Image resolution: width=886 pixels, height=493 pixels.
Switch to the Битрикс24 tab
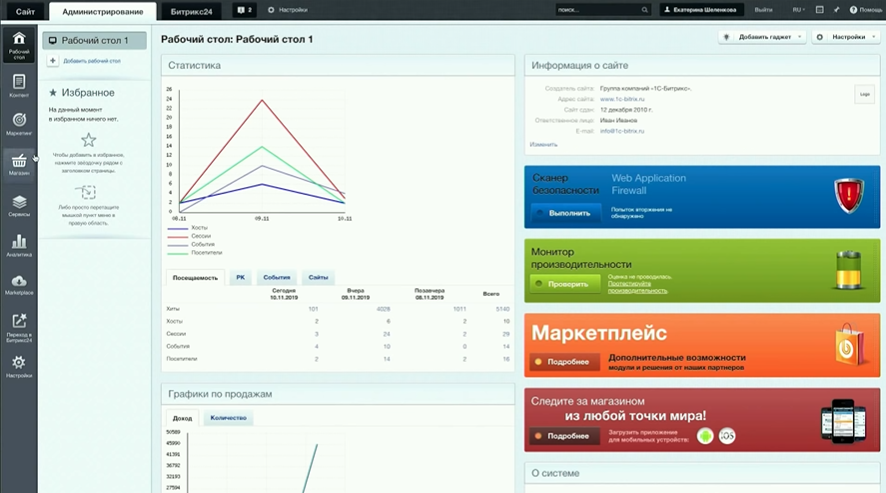click(192, 11)
